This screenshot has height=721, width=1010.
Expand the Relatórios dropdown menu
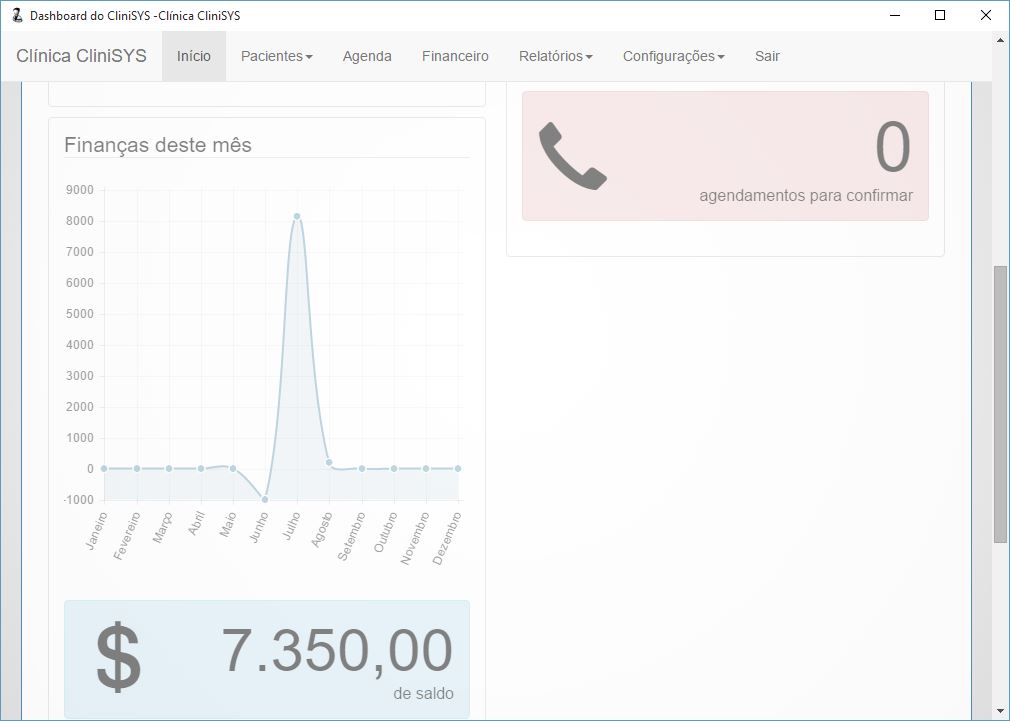(555, 56)
